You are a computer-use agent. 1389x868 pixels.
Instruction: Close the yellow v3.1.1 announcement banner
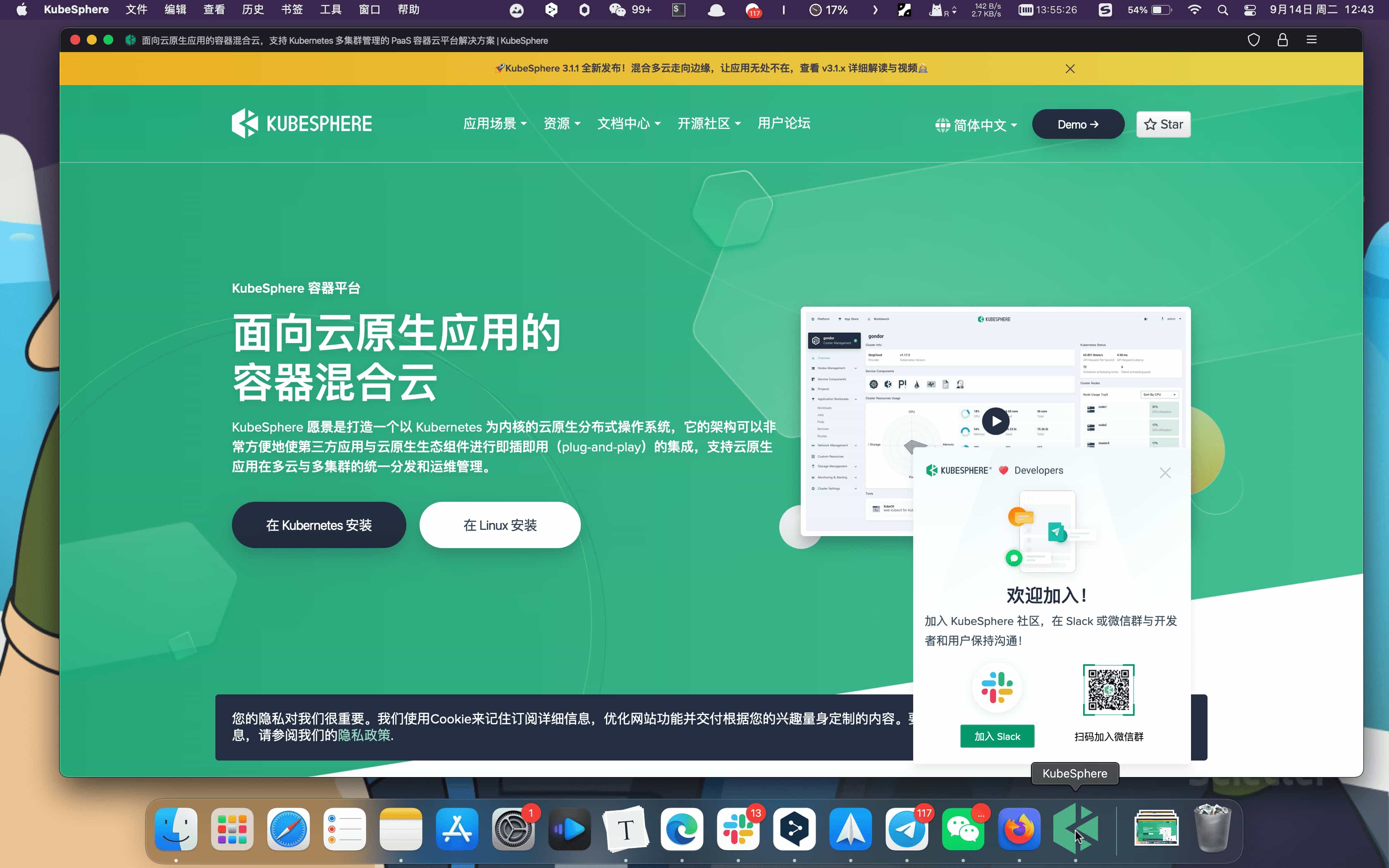click(x=1070, y=69)
